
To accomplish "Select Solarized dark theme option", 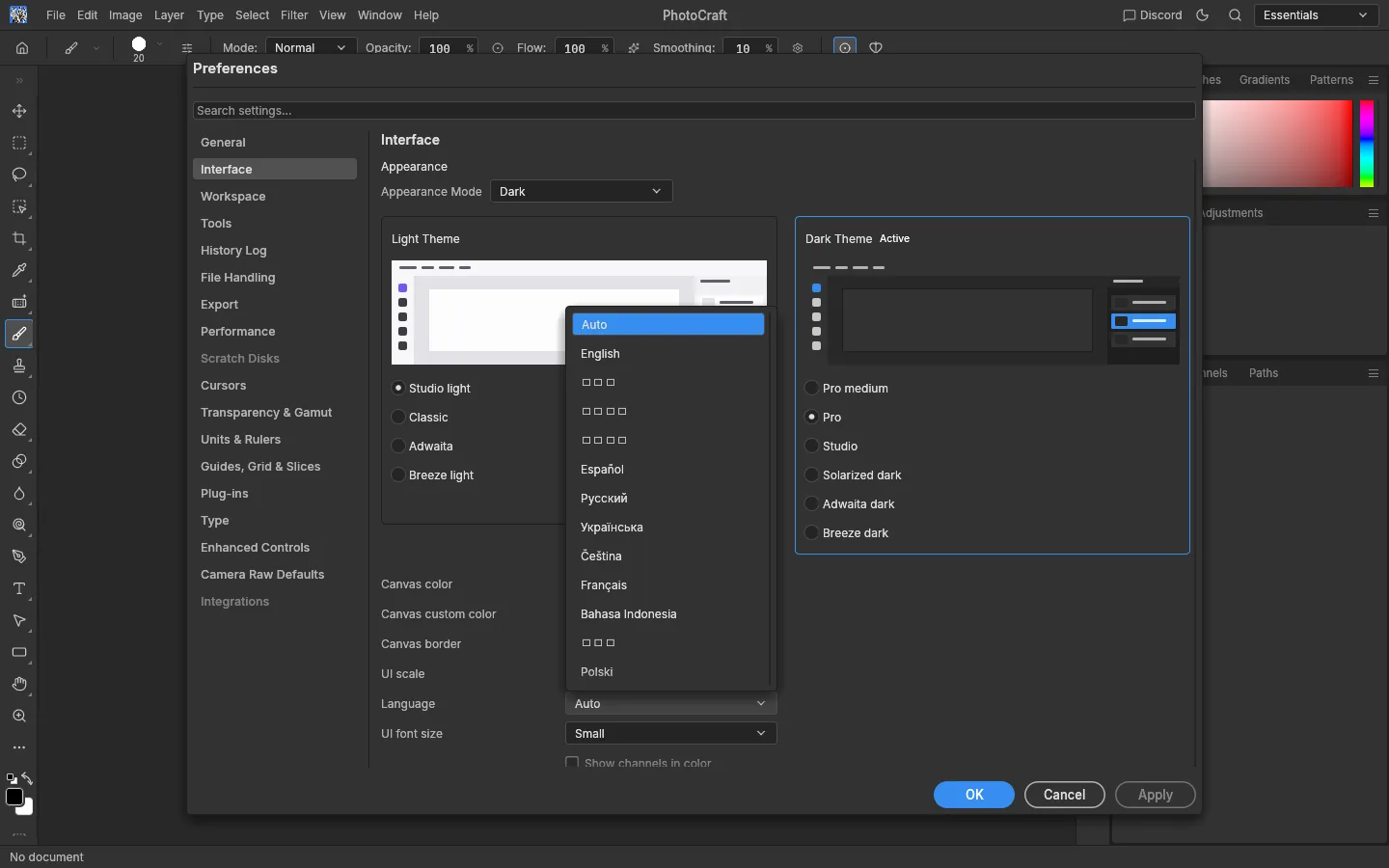I will pyautogui.click(x=812, y=475).
